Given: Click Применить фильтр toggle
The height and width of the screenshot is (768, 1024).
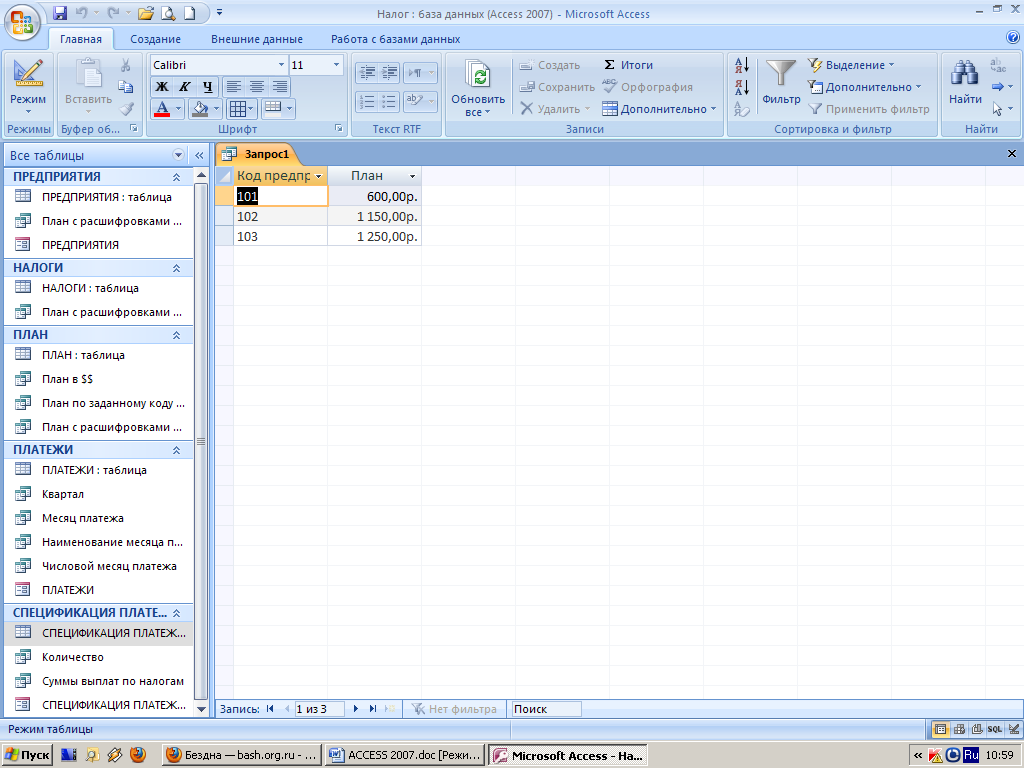Looking at the screenshot, I should coord(869,109).
